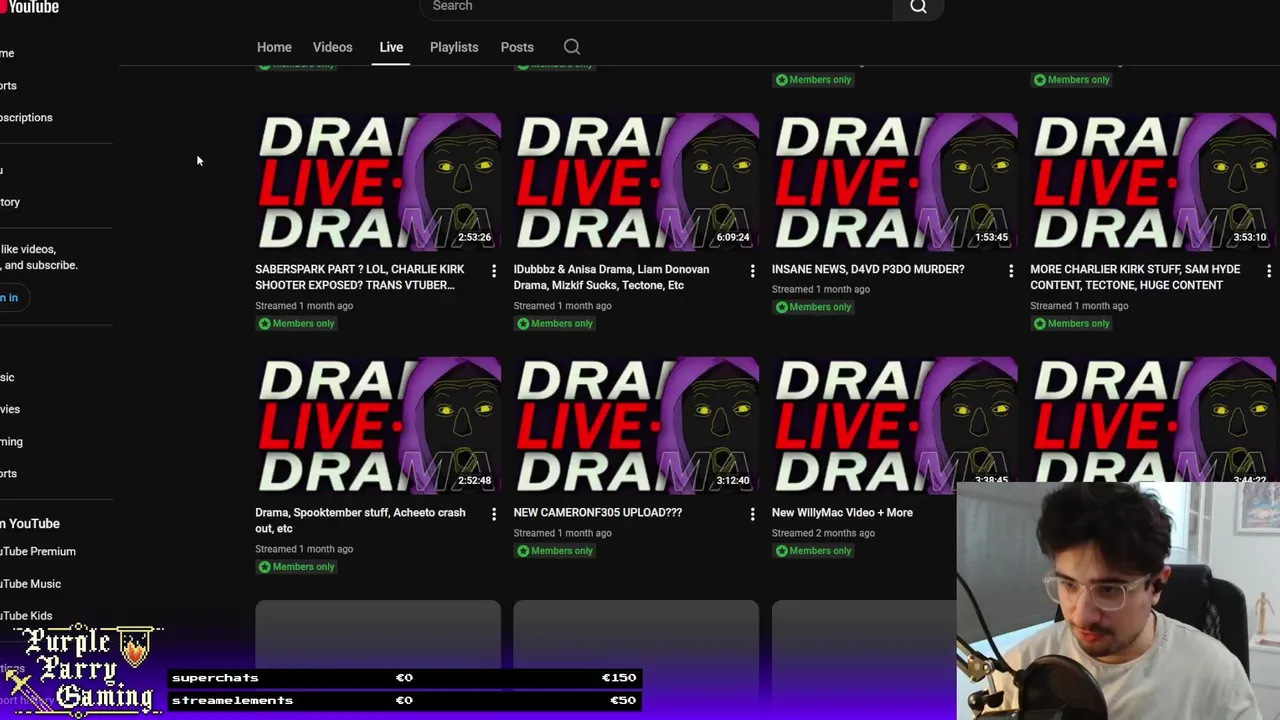This screenshot has height=720, width=1280.
Task: Open the channel search icon beside Posts
Action: (571, 47)
